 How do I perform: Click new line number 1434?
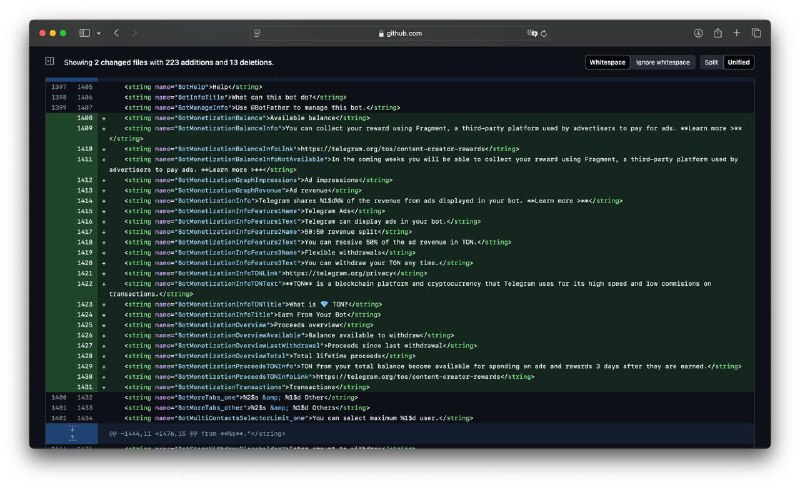[85, 418]
